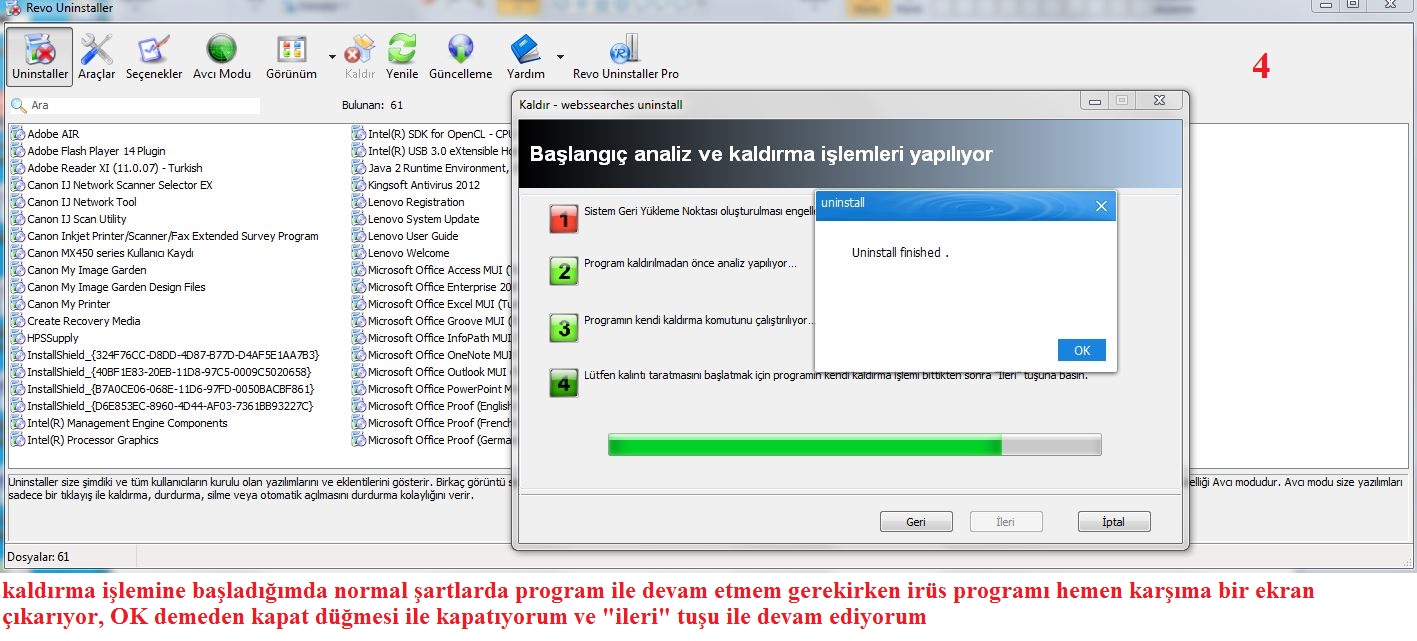
Task: Open the Uninstaller toolbar button
Action: point(40,56)
